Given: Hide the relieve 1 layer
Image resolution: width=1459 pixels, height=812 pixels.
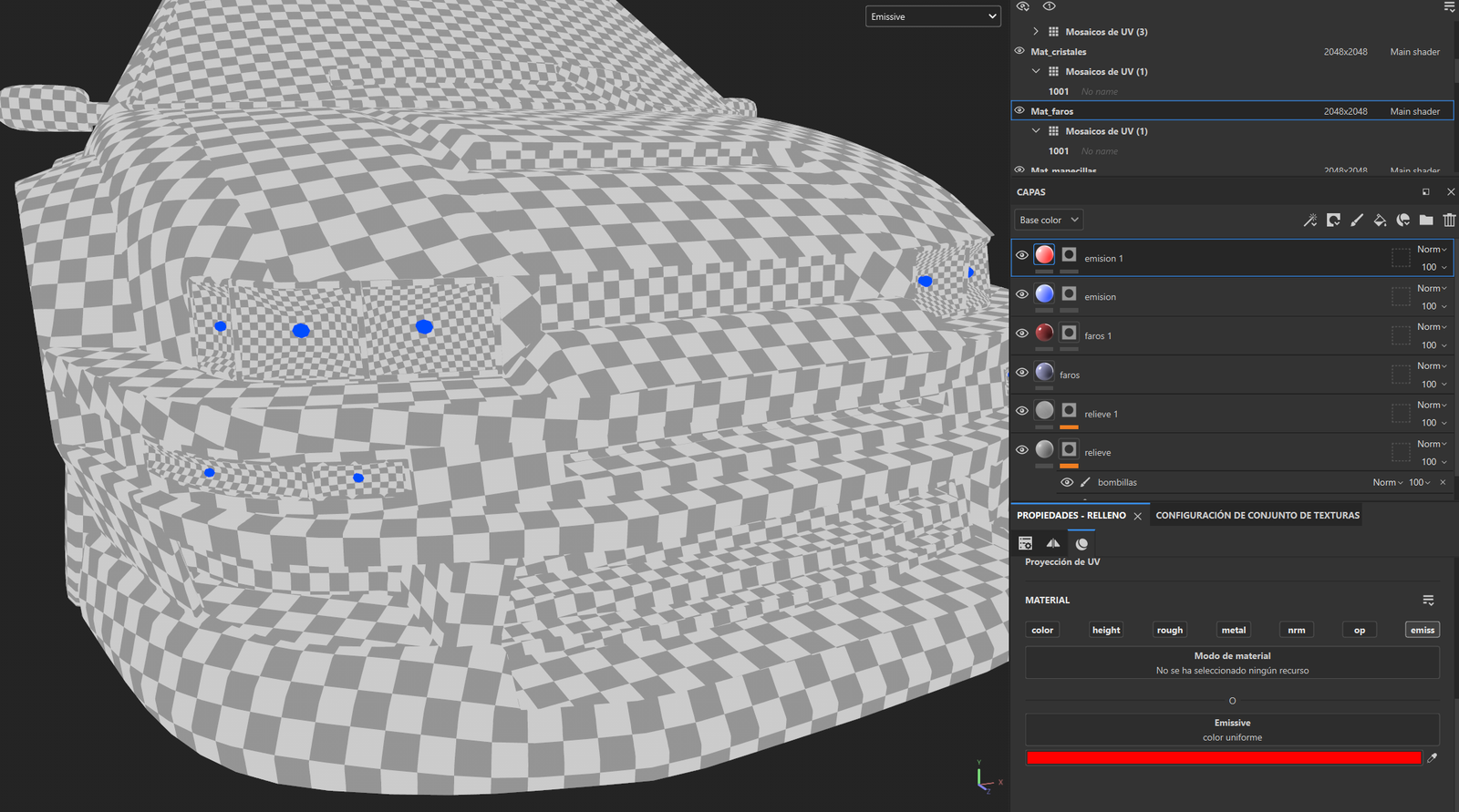Looking at the screenshot, I should coord(1021,411).
